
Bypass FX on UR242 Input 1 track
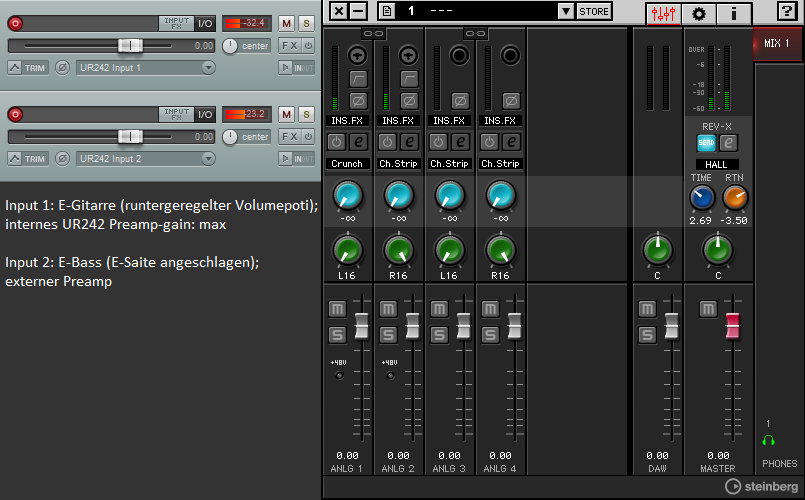click(308, 46)
